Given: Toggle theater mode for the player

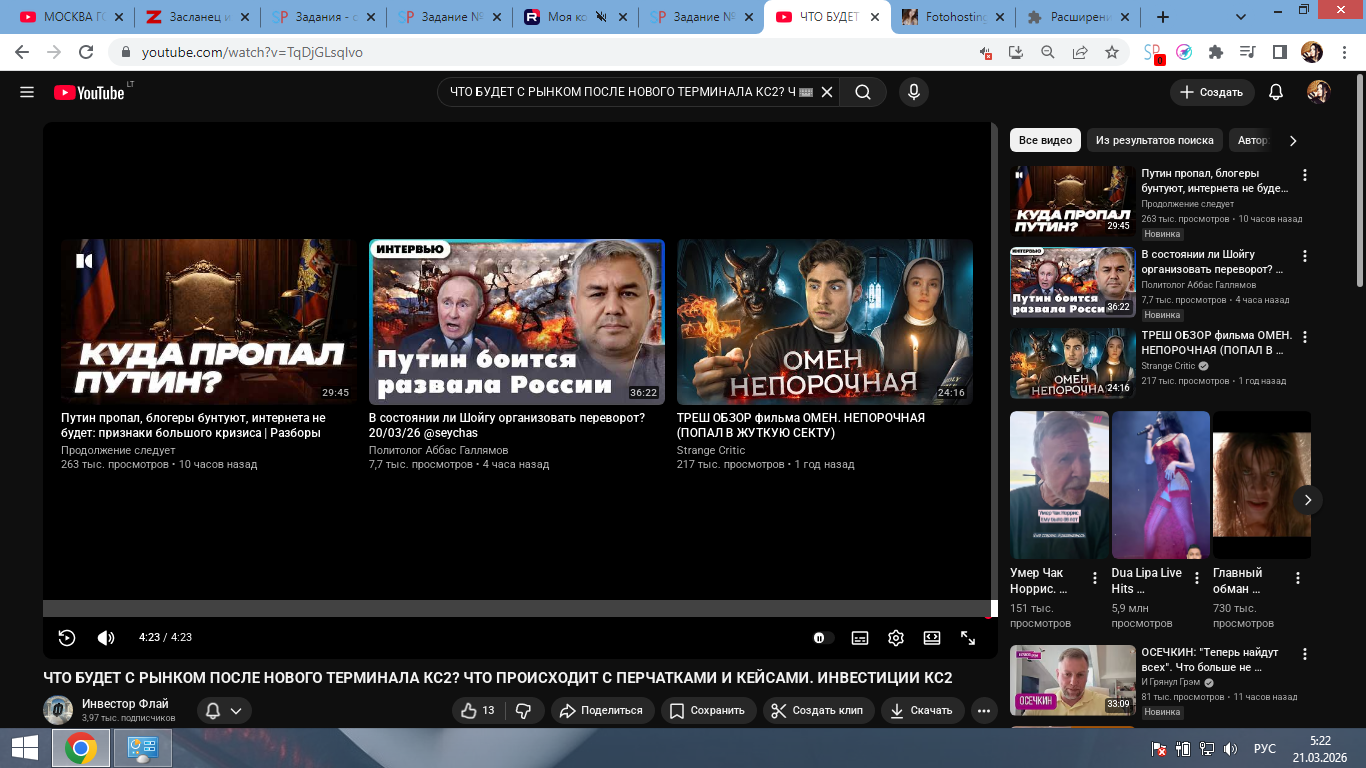Looking at the screenshot, I should coord(931,638).
